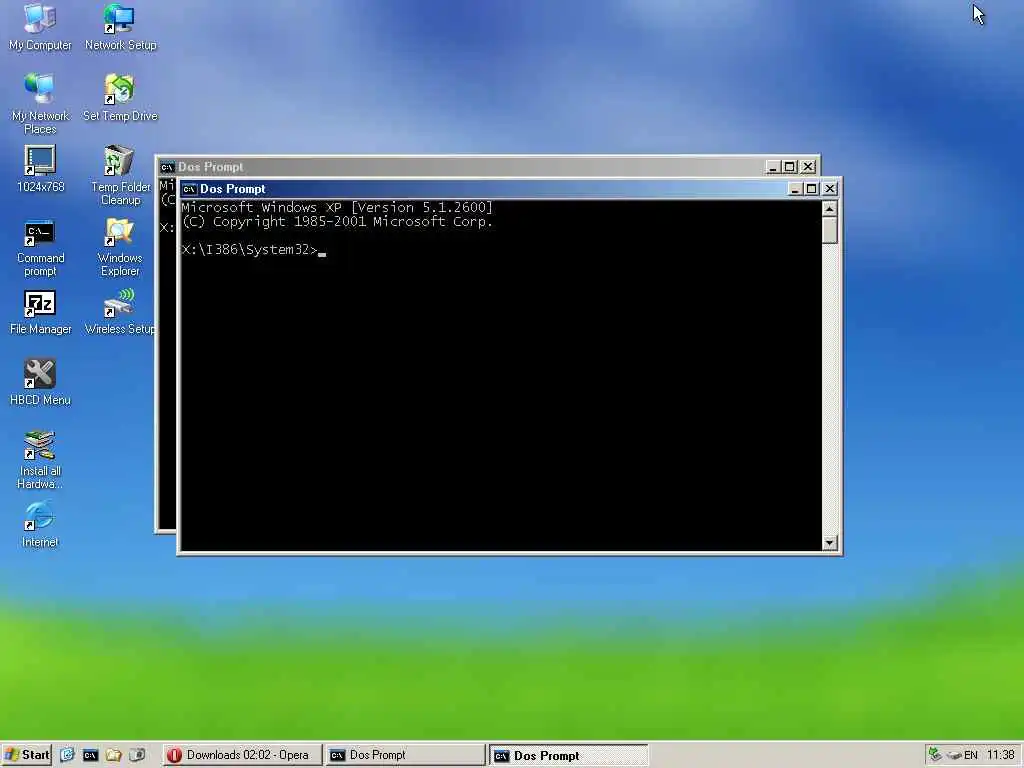Select the File Manager 7z icon
Viewport: 1024px width, 768px height.
[40, 312]
